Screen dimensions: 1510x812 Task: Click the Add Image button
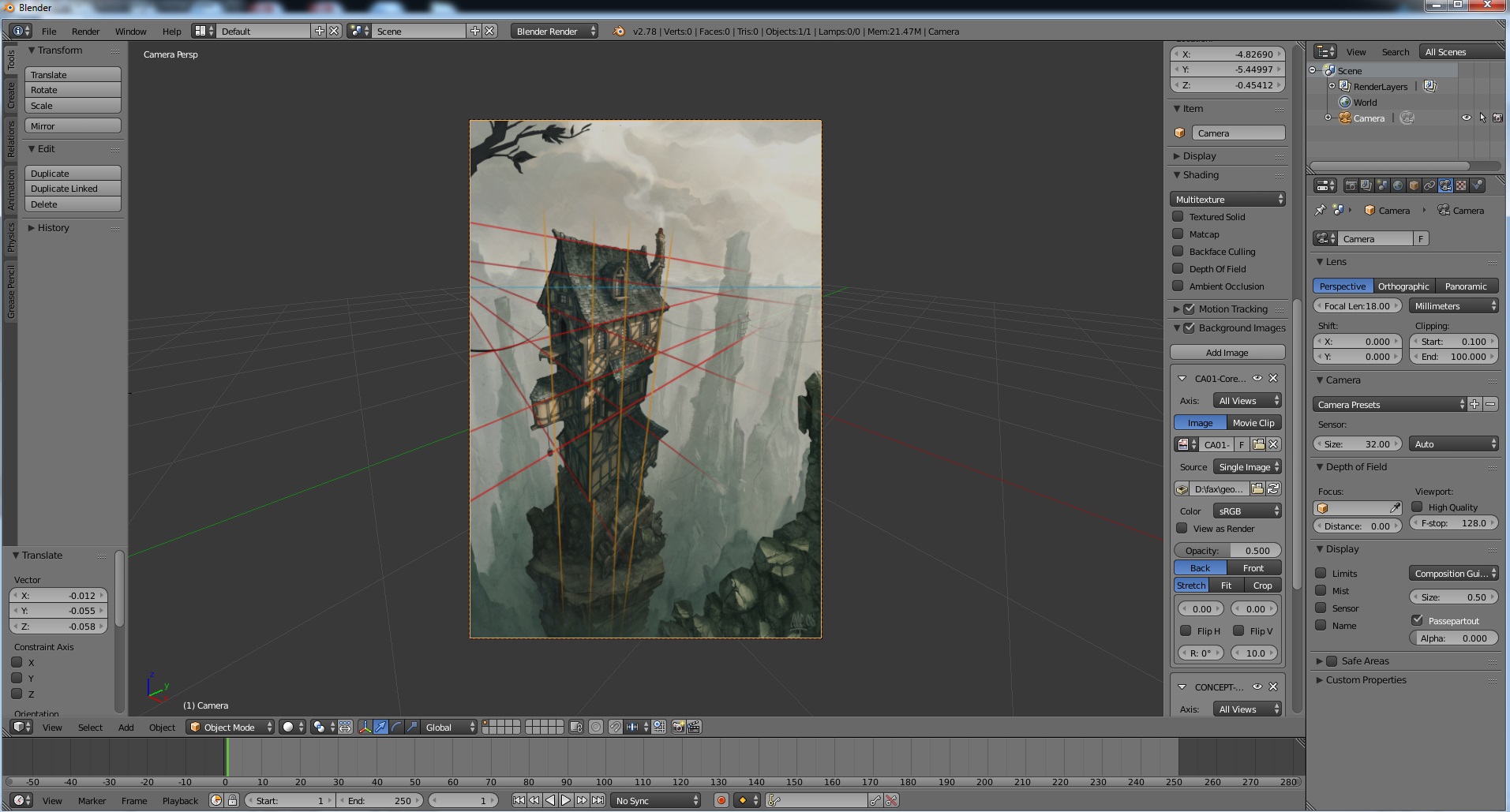(x=1227, y=352)
